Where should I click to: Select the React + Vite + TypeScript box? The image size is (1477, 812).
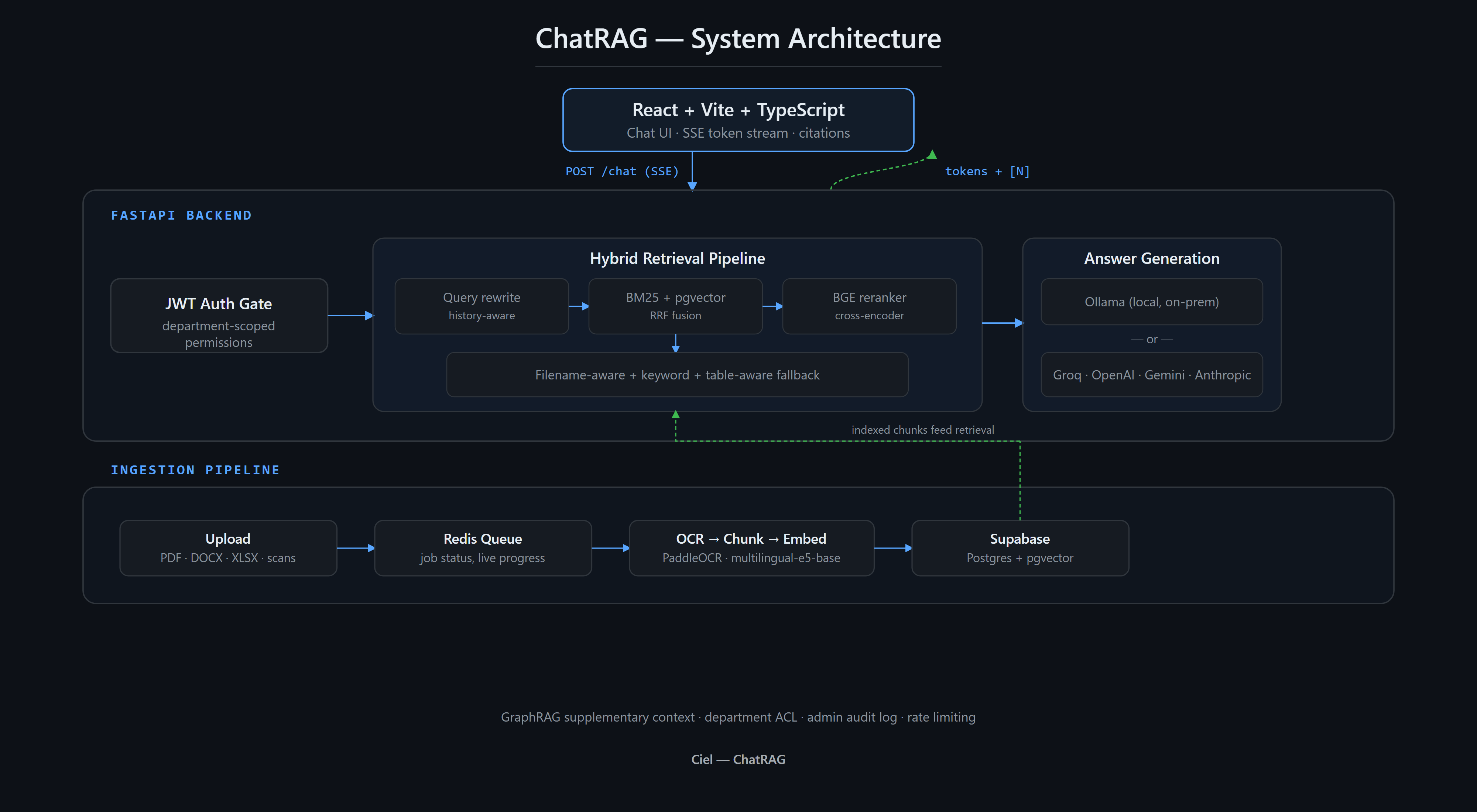click(738, 120)
